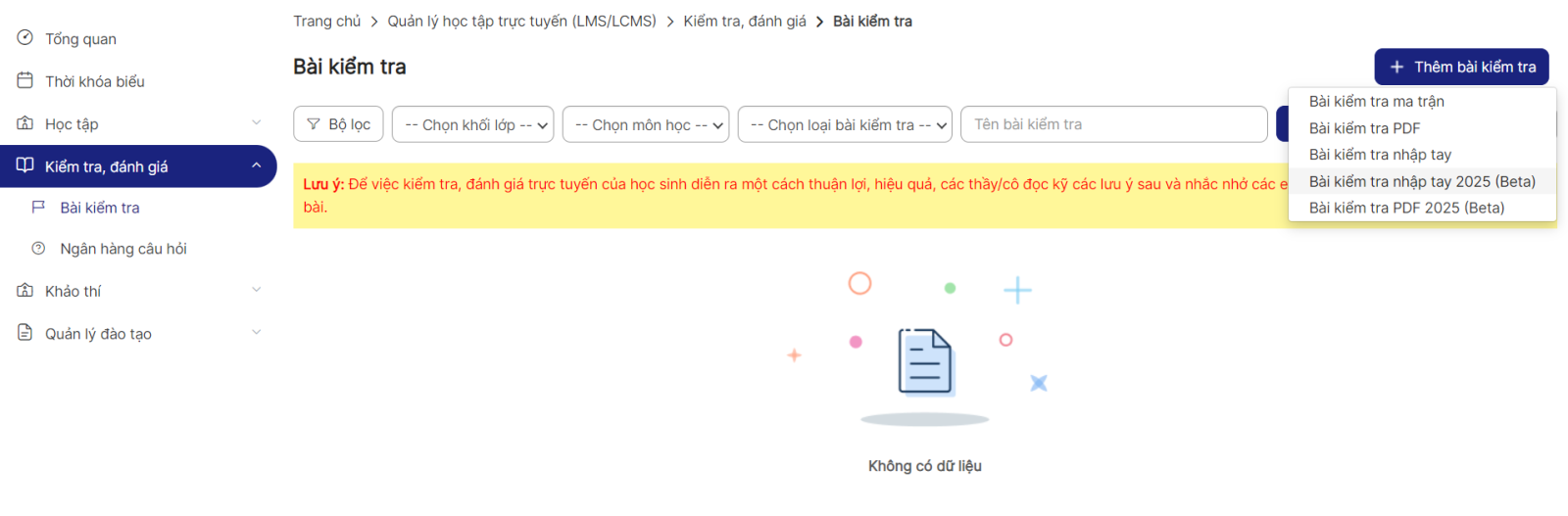Click the Tổng quan compass icon
1568x516 pixels.
coord(24,38)
